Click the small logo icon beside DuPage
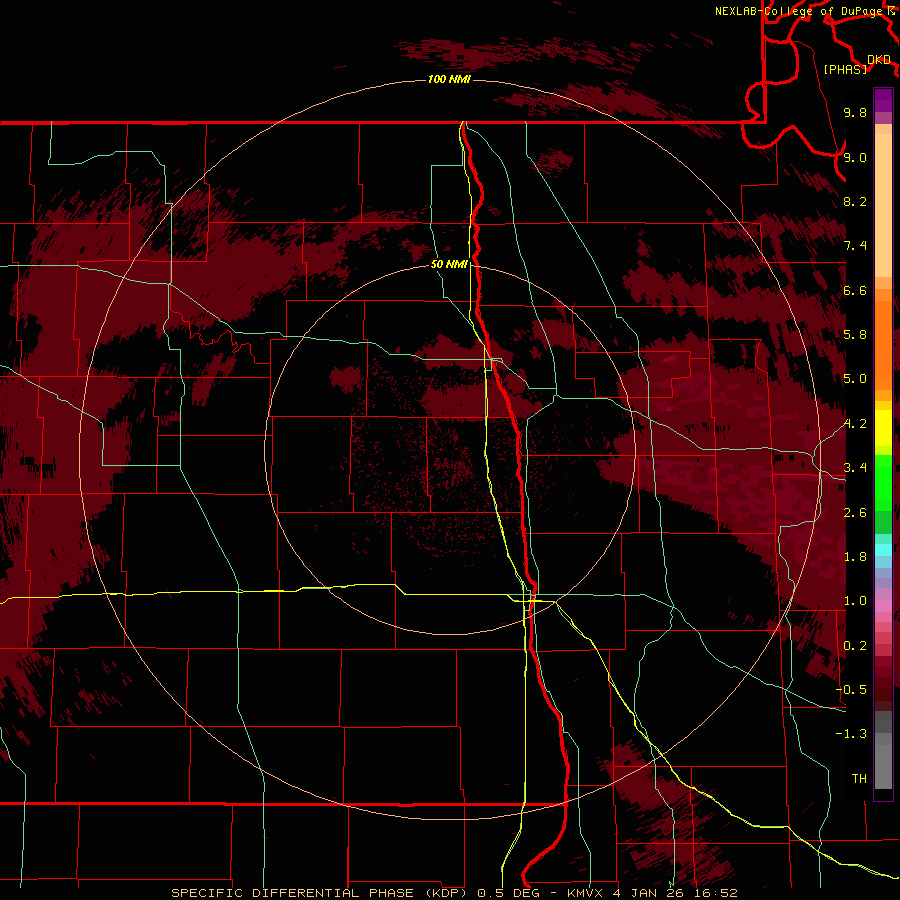 (x=891, y=11)
